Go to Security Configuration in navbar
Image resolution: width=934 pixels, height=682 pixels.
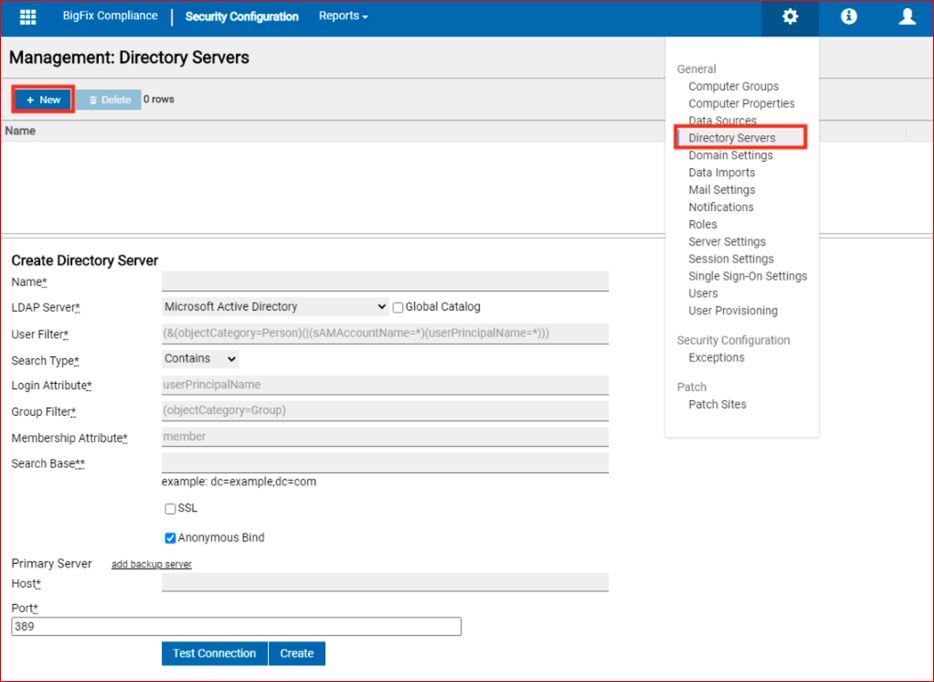(x=242, y=17)
